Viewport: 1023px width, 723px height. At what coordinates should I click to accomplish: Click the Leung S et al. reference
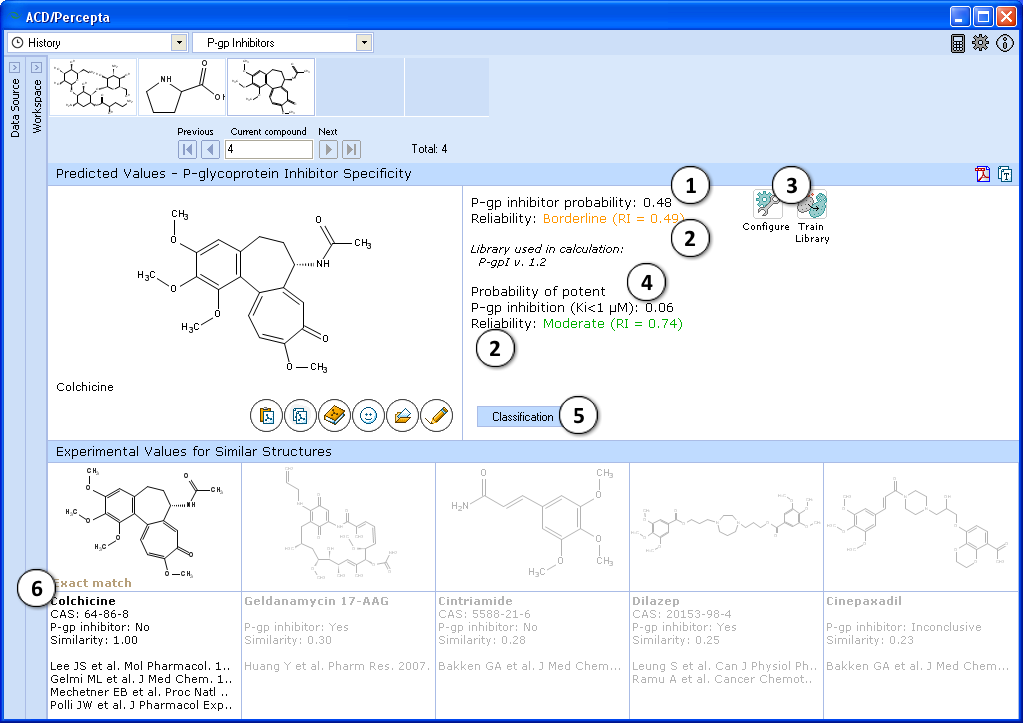pos(724,666)
